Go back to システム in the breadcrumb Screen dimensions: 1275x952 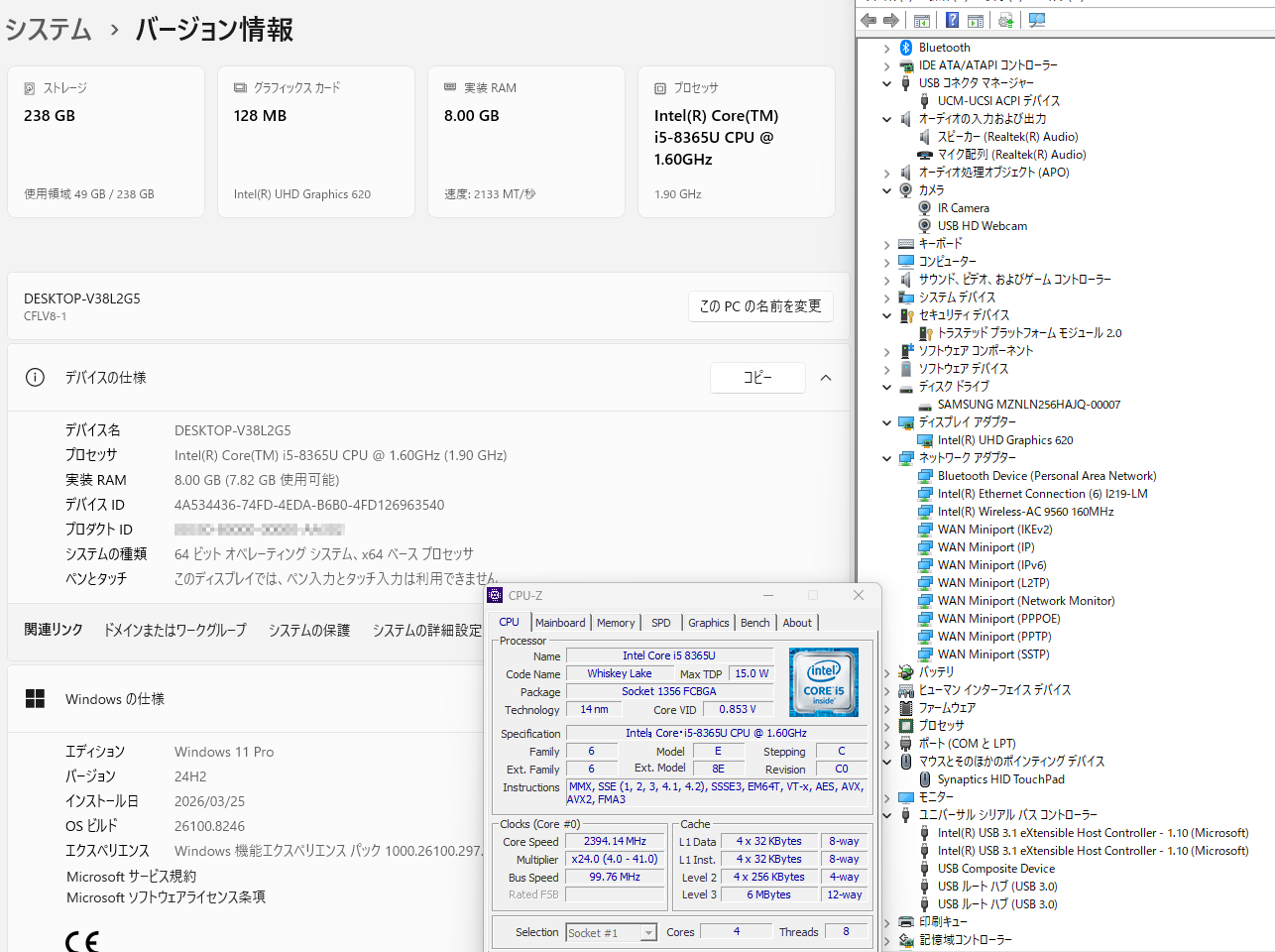[49, 30]
